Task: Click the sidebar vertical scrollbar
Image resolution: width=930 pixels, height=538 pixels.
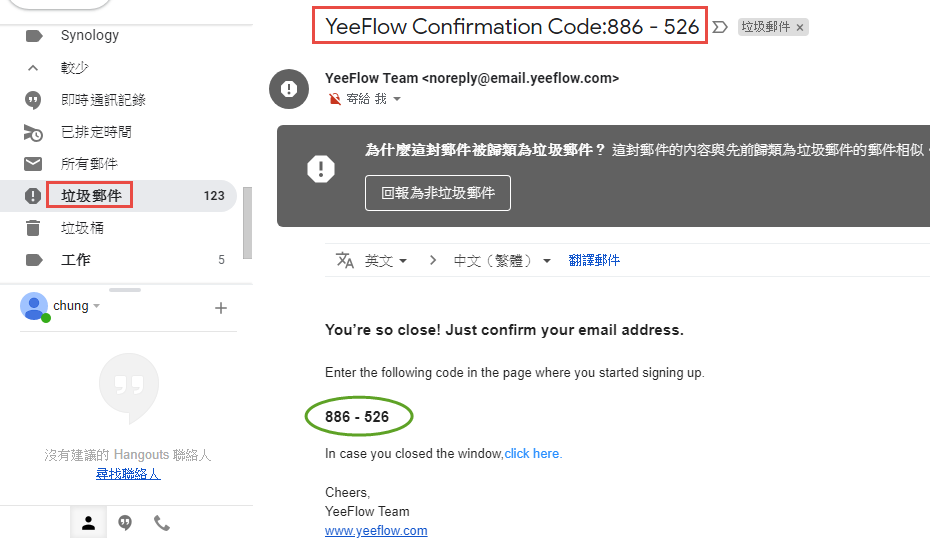Action: coord(247,223)
